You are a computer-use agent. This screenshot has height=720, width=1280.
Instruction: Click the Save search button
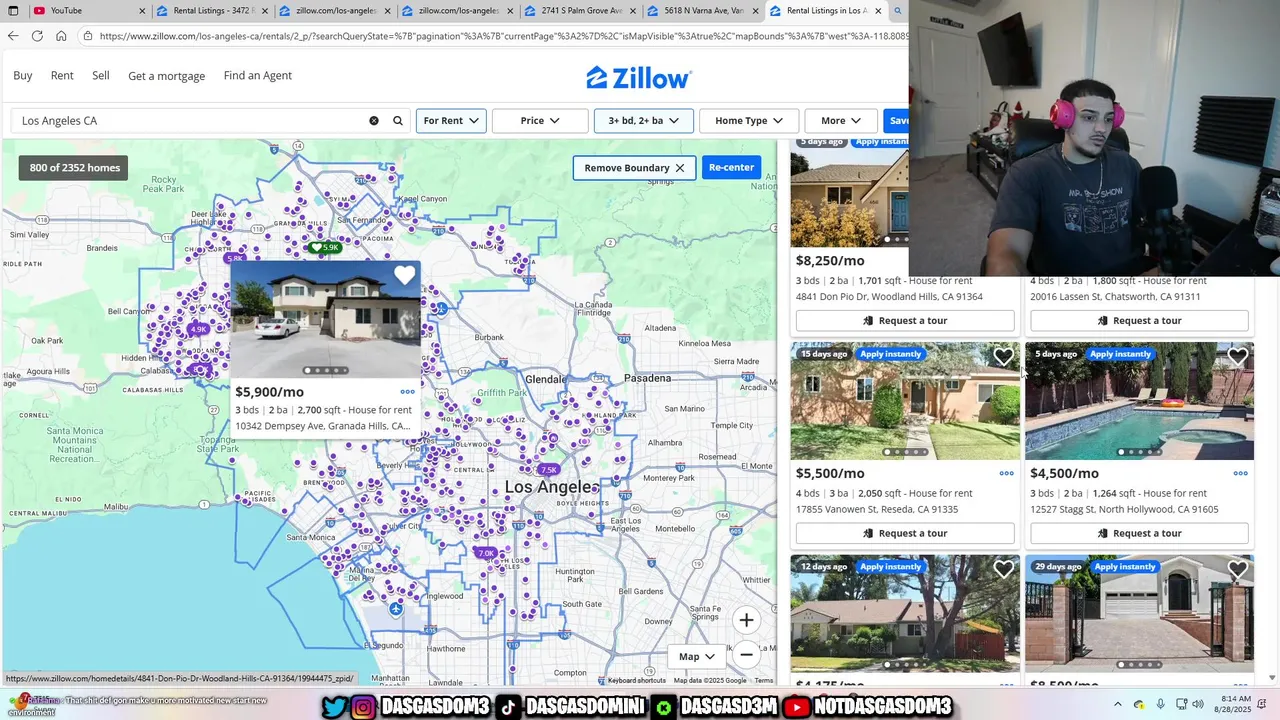[896, 121]
